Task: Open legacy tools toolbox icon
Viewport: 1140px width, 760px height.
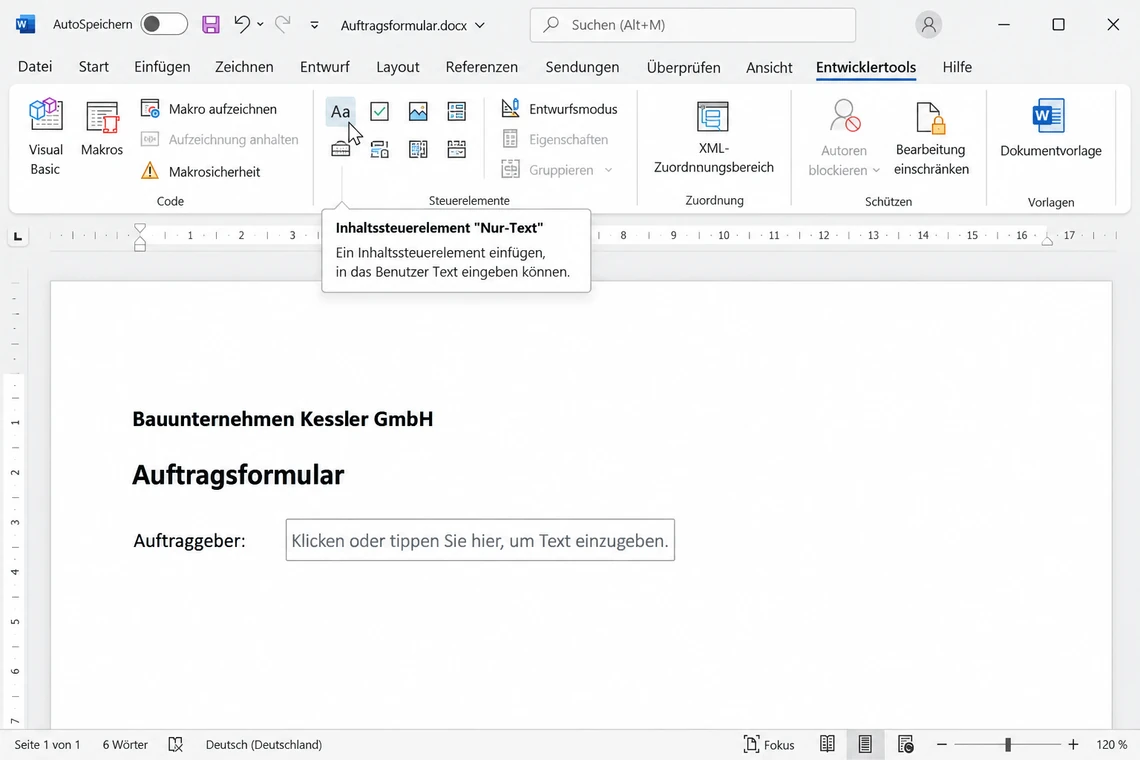Action: tap(340, 150)
